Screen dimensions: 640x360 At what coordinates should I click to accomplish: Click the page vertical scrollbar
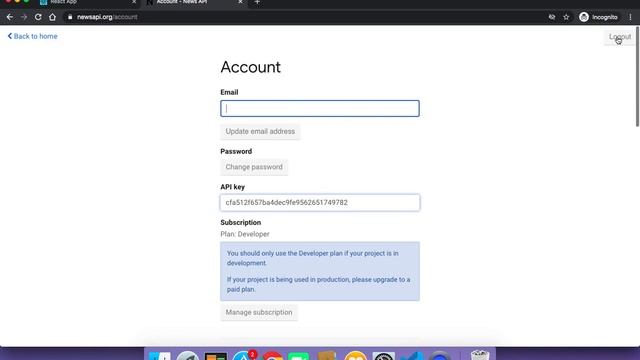637,78
